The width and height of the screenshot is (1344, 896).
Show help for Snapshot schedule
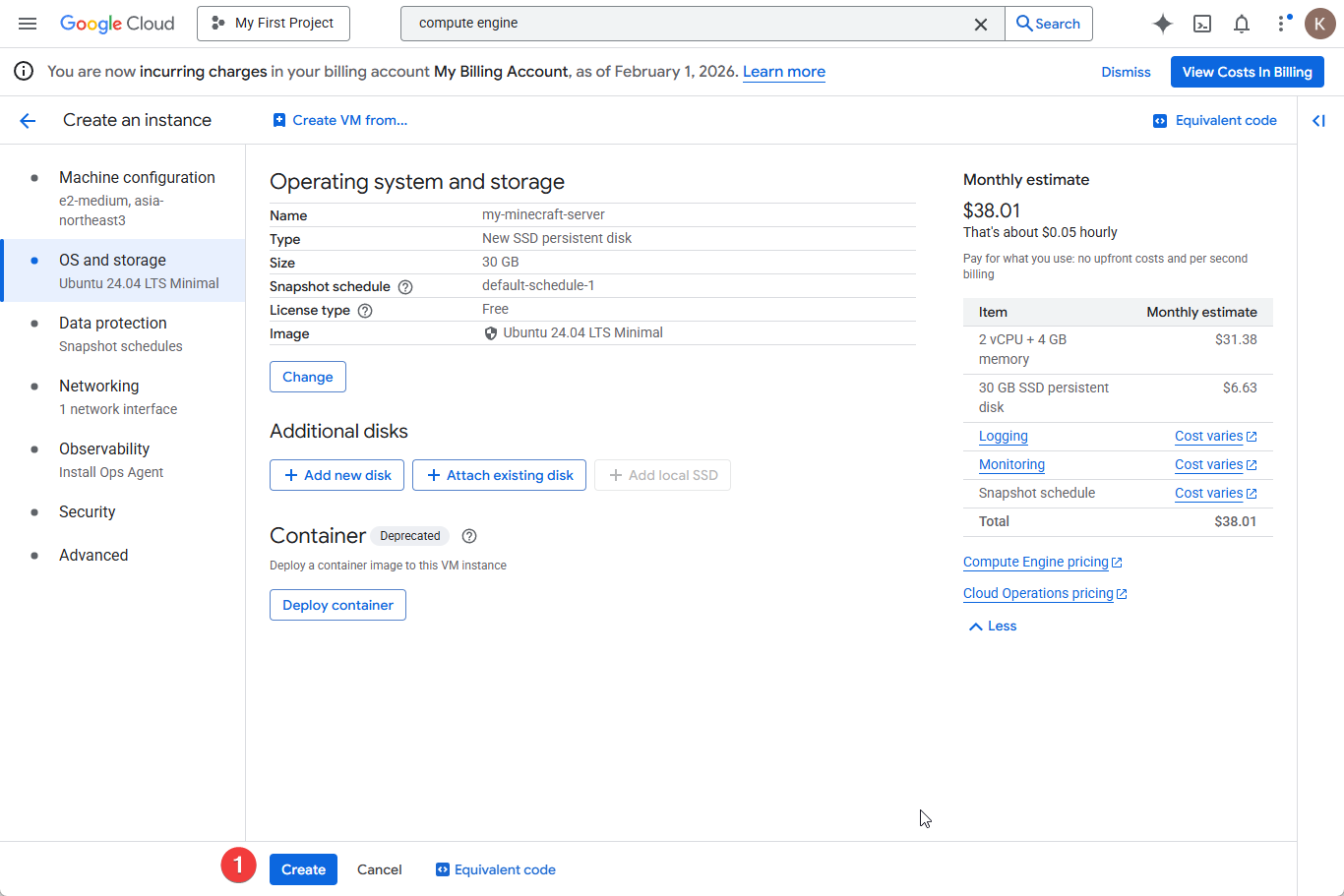405,287
